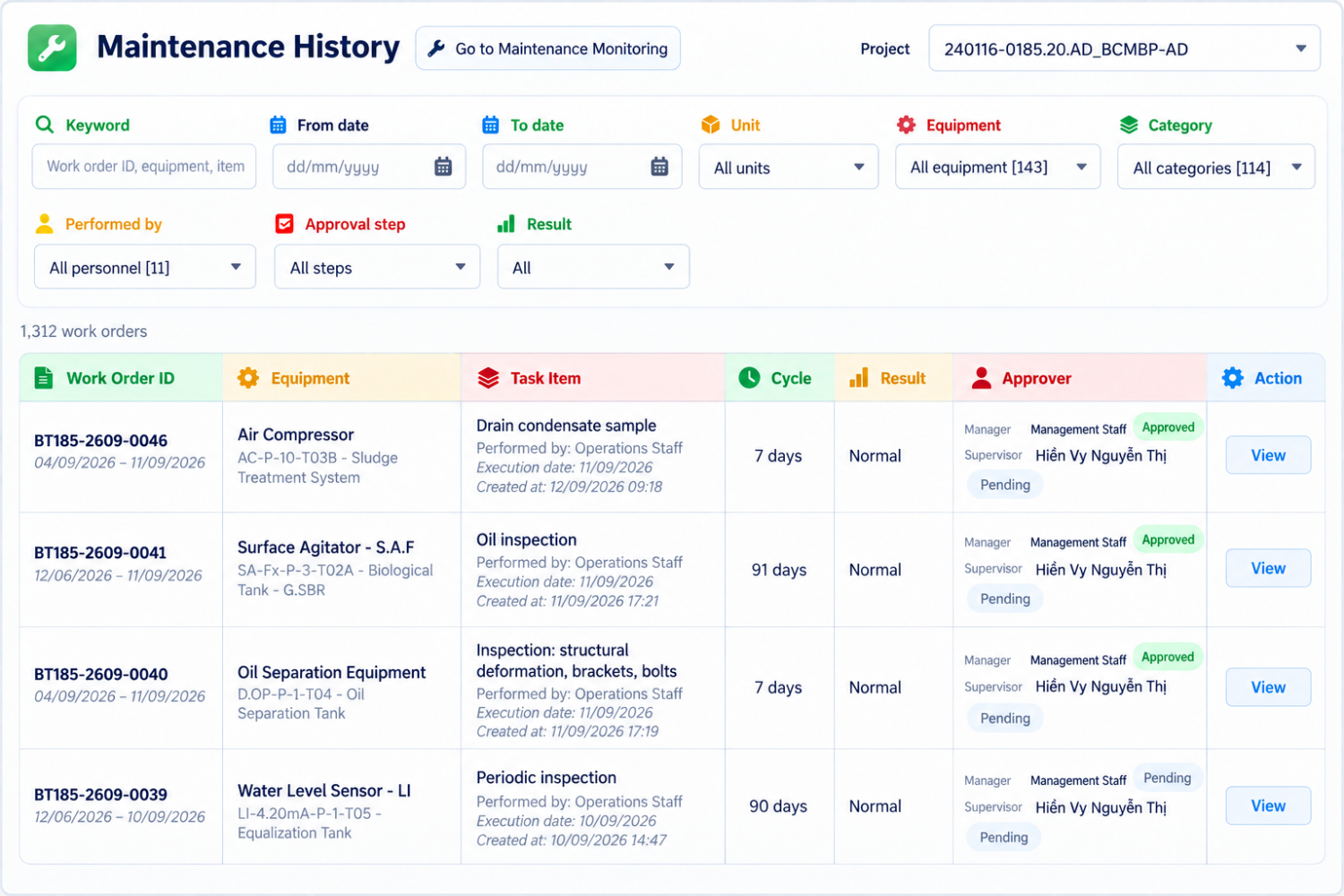
Task: Click the Oil Separation Equipment name
Action: pyautogui.click(x=332, y=673)
